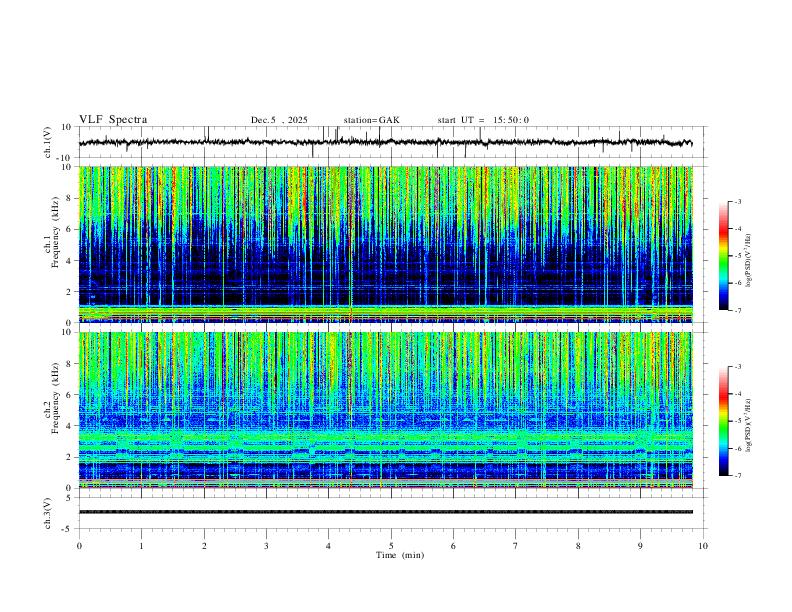This screenshot has width=792, height=612.
Task: Click the "-7" tick on ch.2 colorbar
Action: tap(737, 476)
